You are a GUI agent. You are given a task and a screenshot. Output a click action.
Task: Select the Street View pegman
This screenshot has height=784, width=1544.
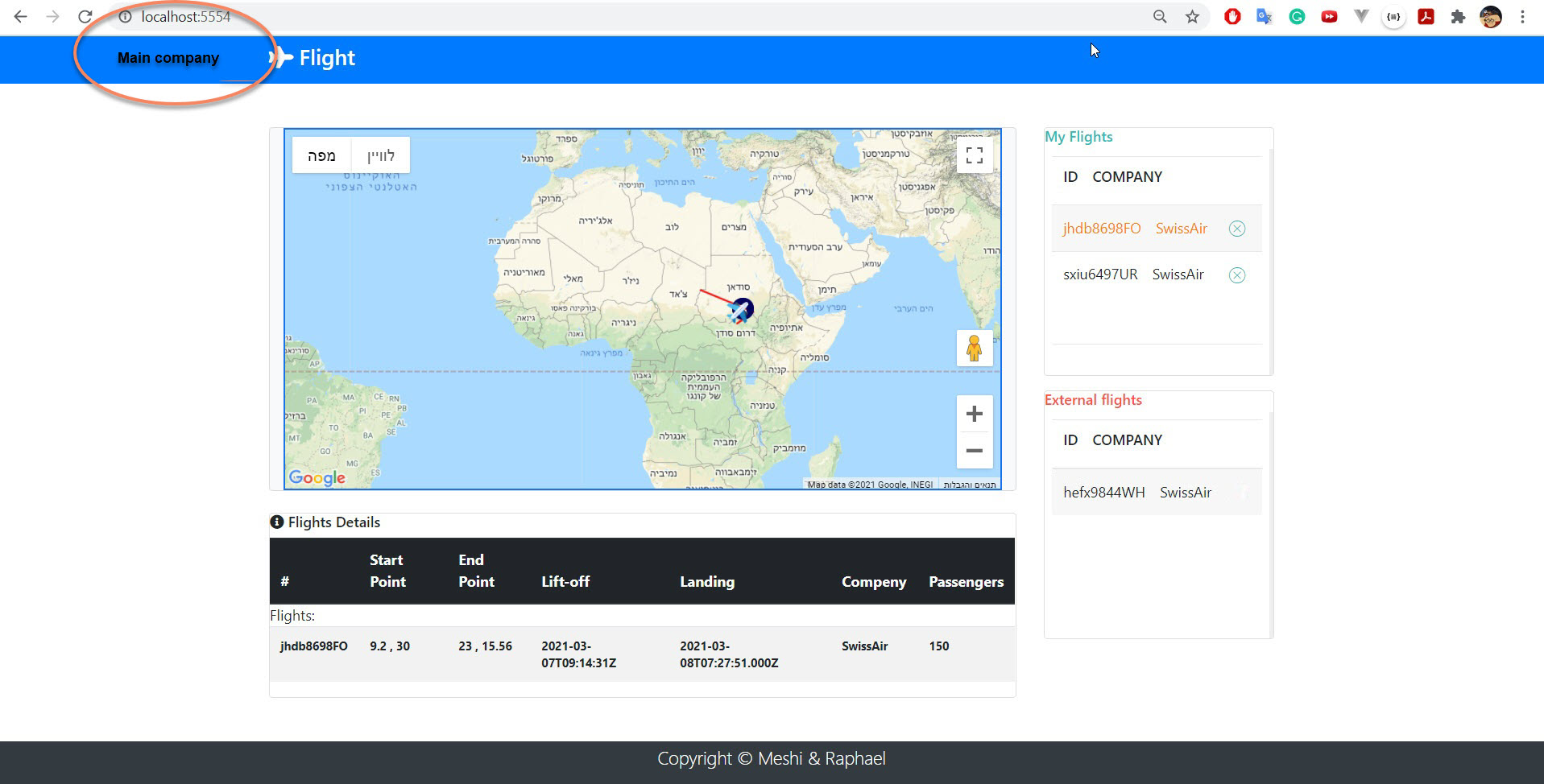975,348
